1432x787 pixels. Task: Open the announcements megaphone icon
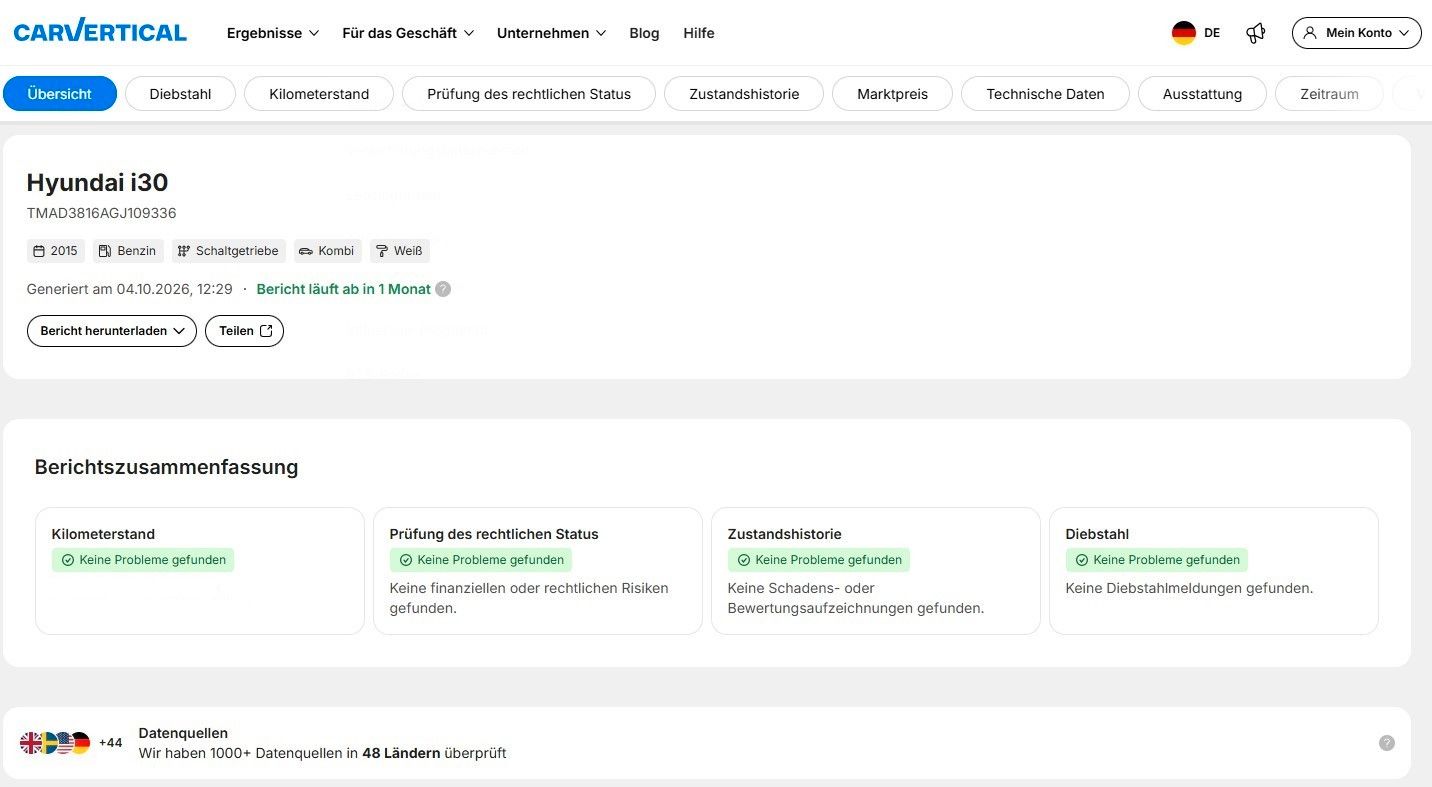pyautogui.click(x=1256, y=33)
